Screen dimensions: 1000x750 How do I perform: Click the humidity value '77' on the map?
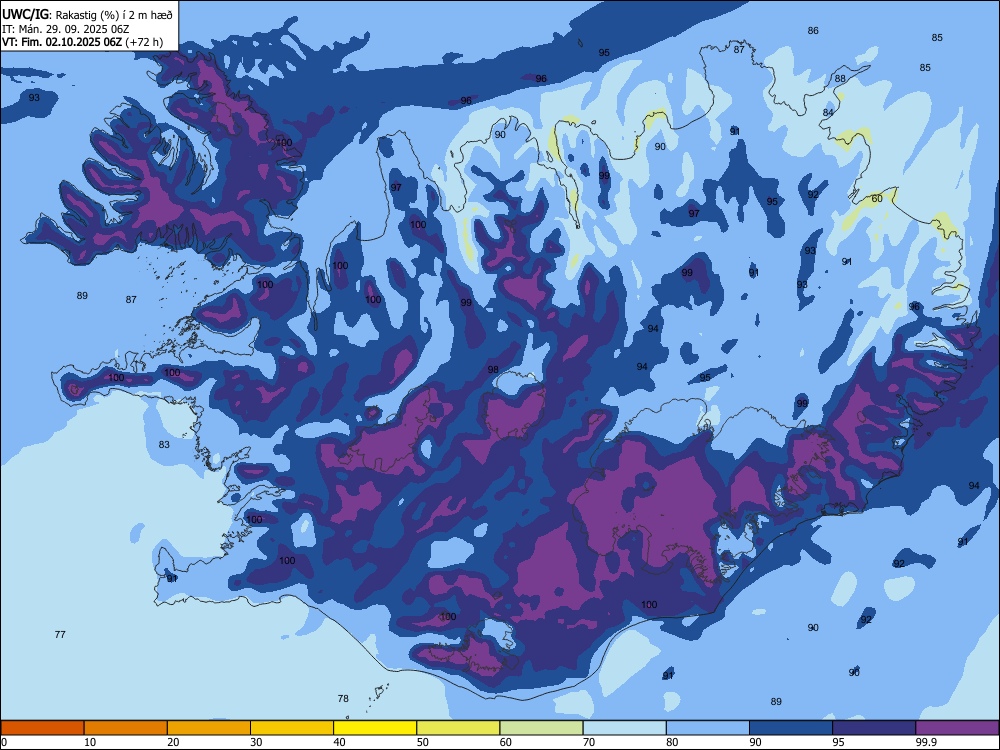click(60, 635)
